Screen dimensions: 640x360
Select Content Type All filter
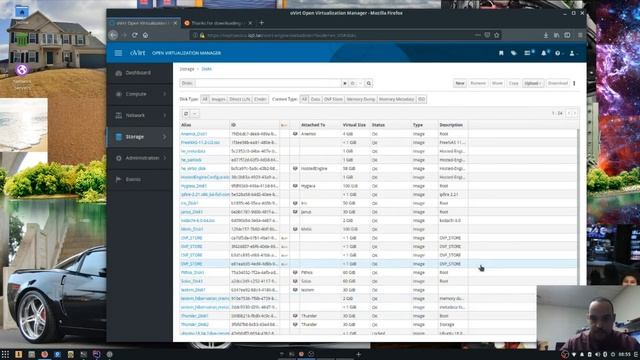click(304, 99)
